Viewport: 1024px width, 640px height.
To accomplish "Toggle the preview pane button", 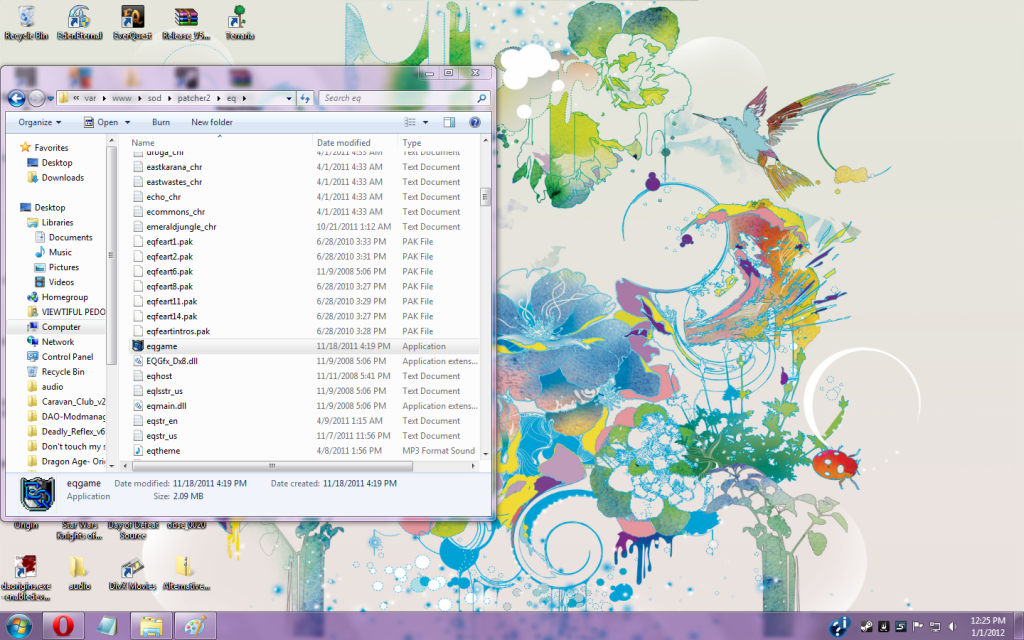I will click(449, 122).
